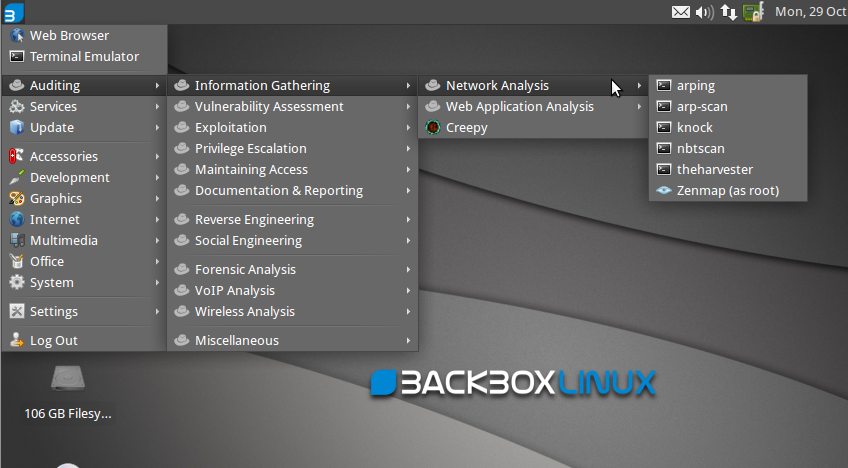Click the battery status tray icon

tap(753, 12)
